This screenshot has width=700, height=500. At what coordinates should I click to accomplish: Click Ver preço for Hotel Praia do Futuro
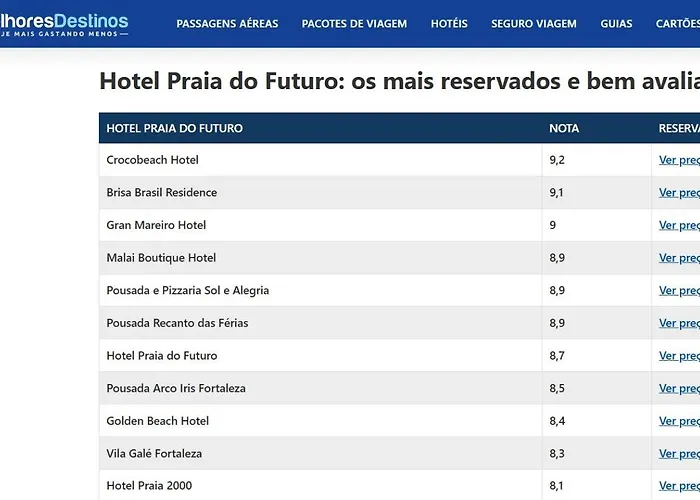679,356
